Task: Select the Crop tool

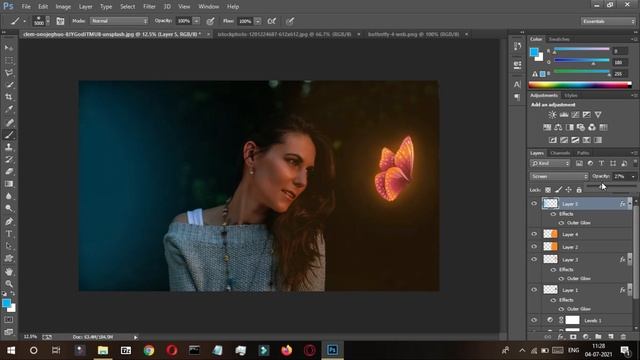Action: point(9,97)
